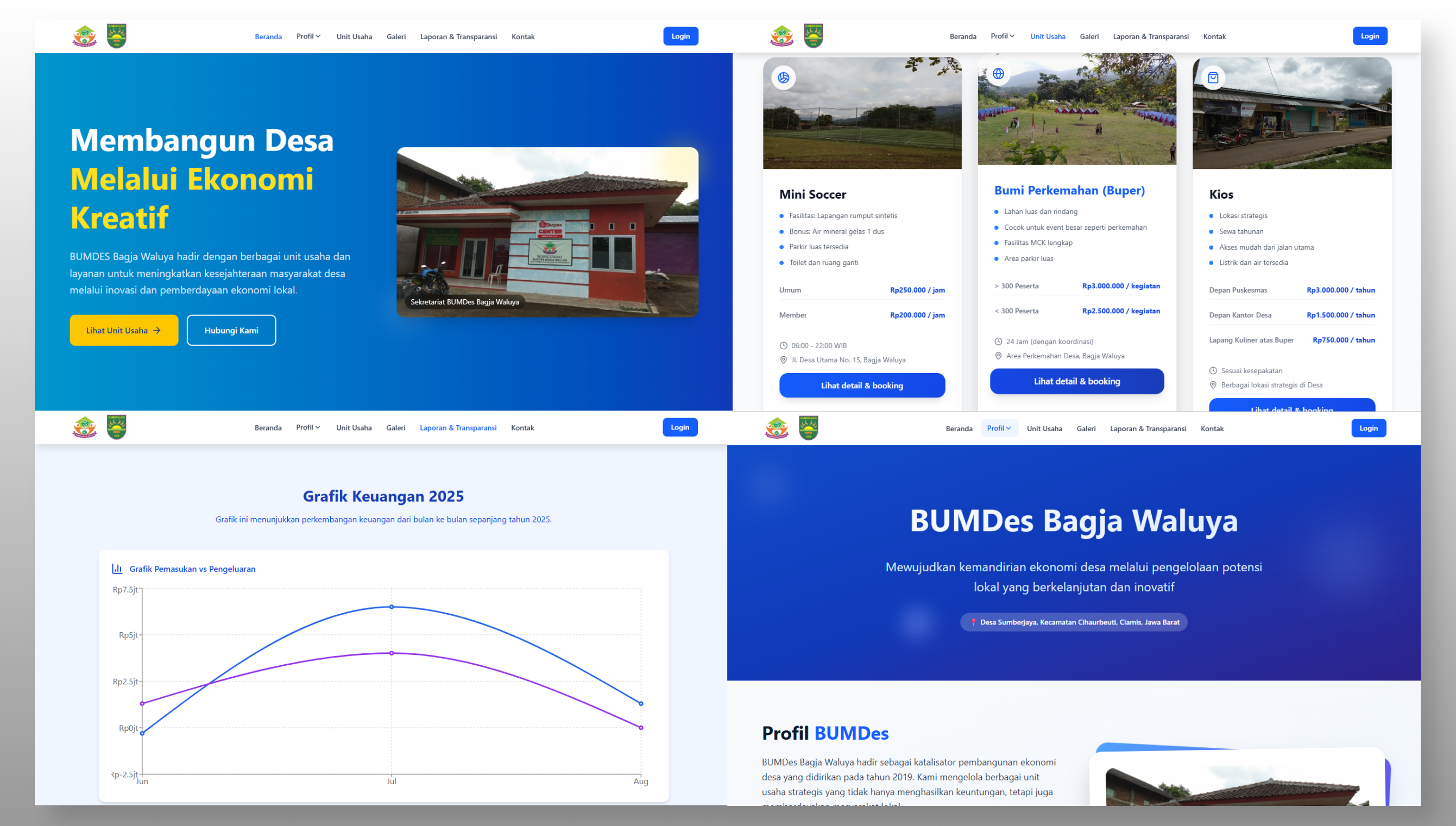
Task: Click Login on the Unit Usaha cards page
Action: (1370, 36)
